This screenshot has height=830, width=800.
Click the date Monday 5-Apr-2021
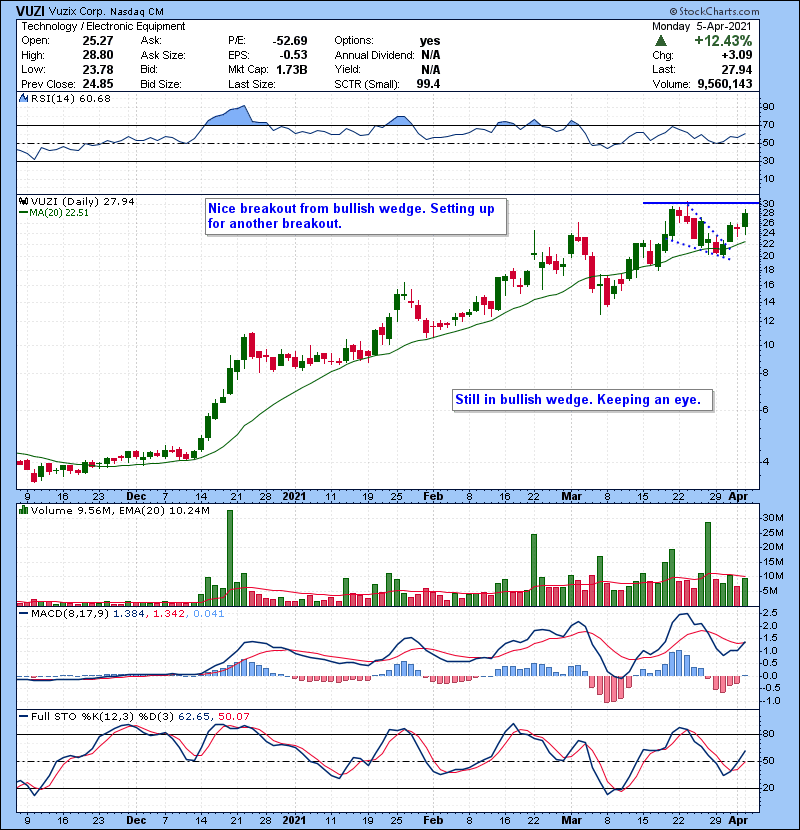(x=702, y=26)
